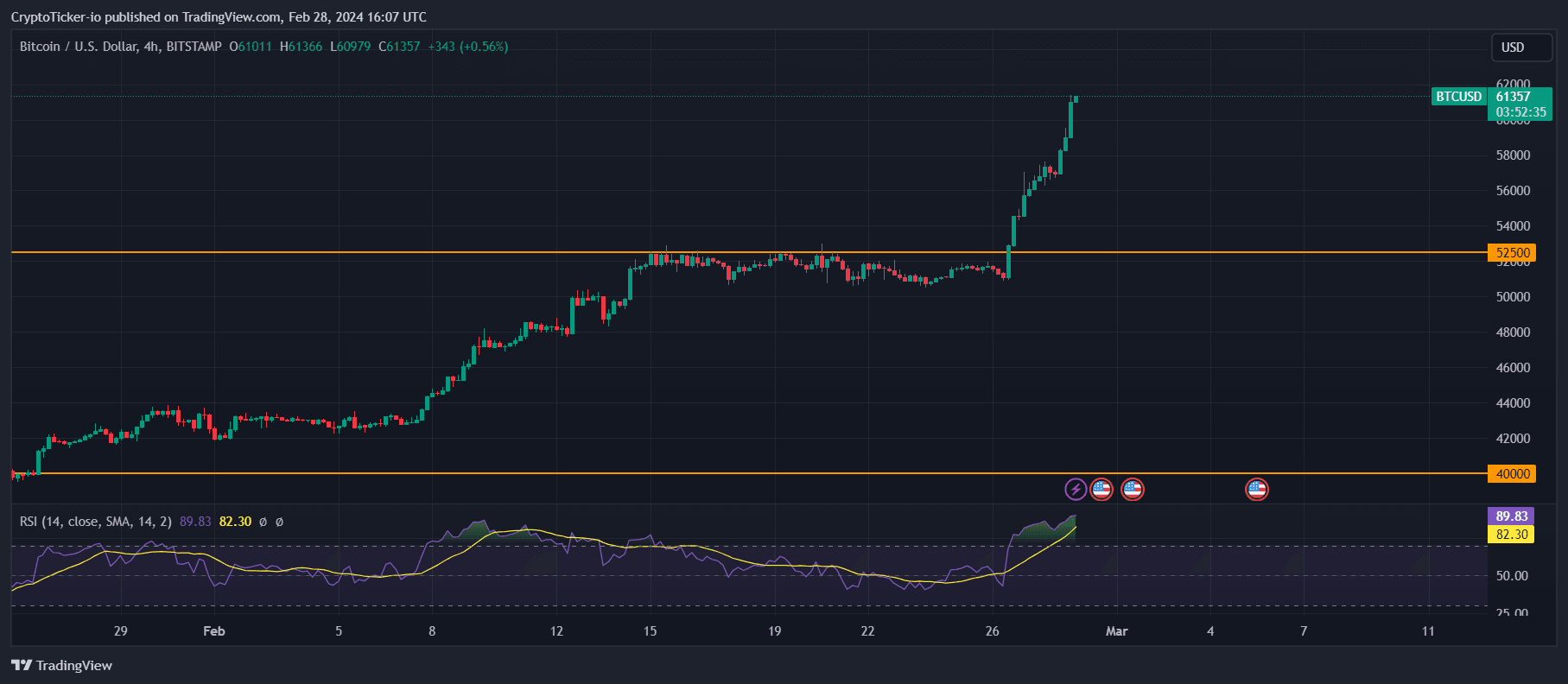This screenshot has height=684, width=1568.
Task: Open the RSI indicator legend title
Action: pyautogui.click(x=95, y=522)
